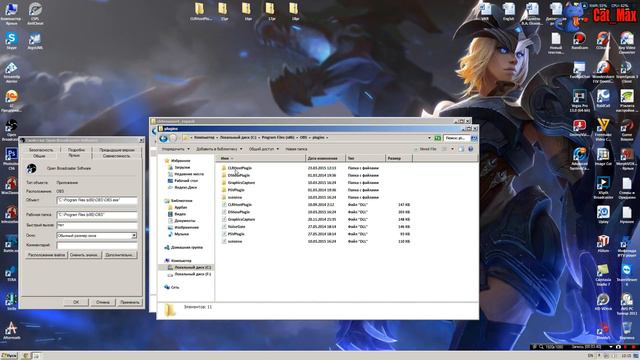
Task: Switch to the Безопасность tab
Action: [x=41, y=150]
